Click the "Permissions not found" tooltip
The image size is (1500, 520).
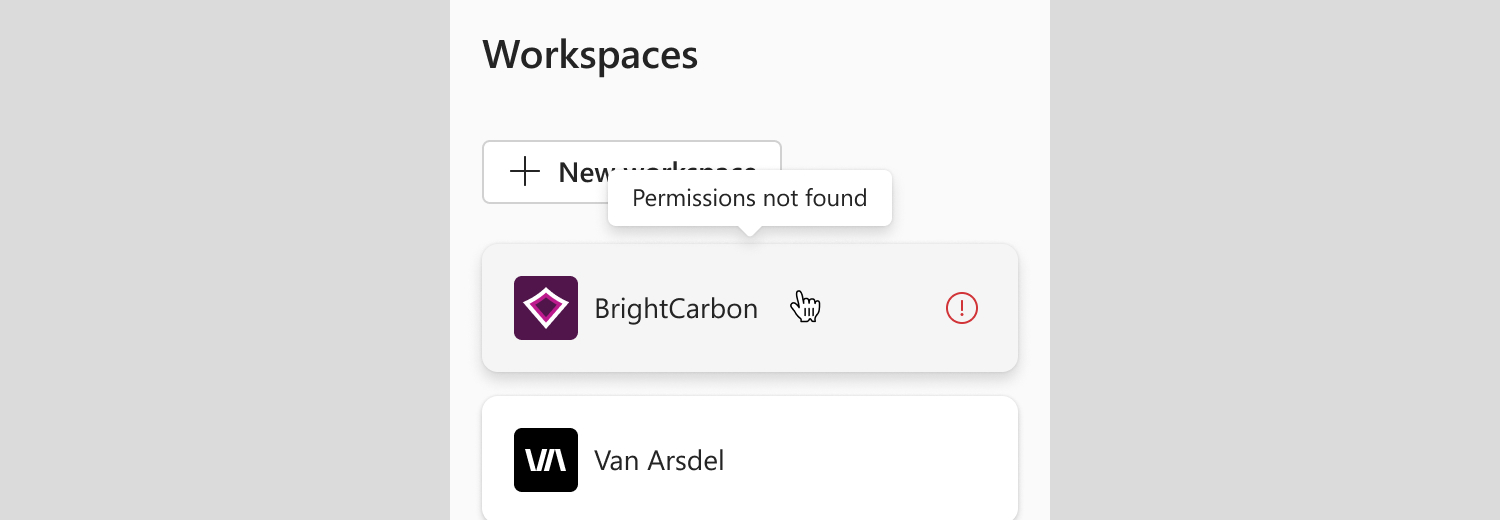749,198
